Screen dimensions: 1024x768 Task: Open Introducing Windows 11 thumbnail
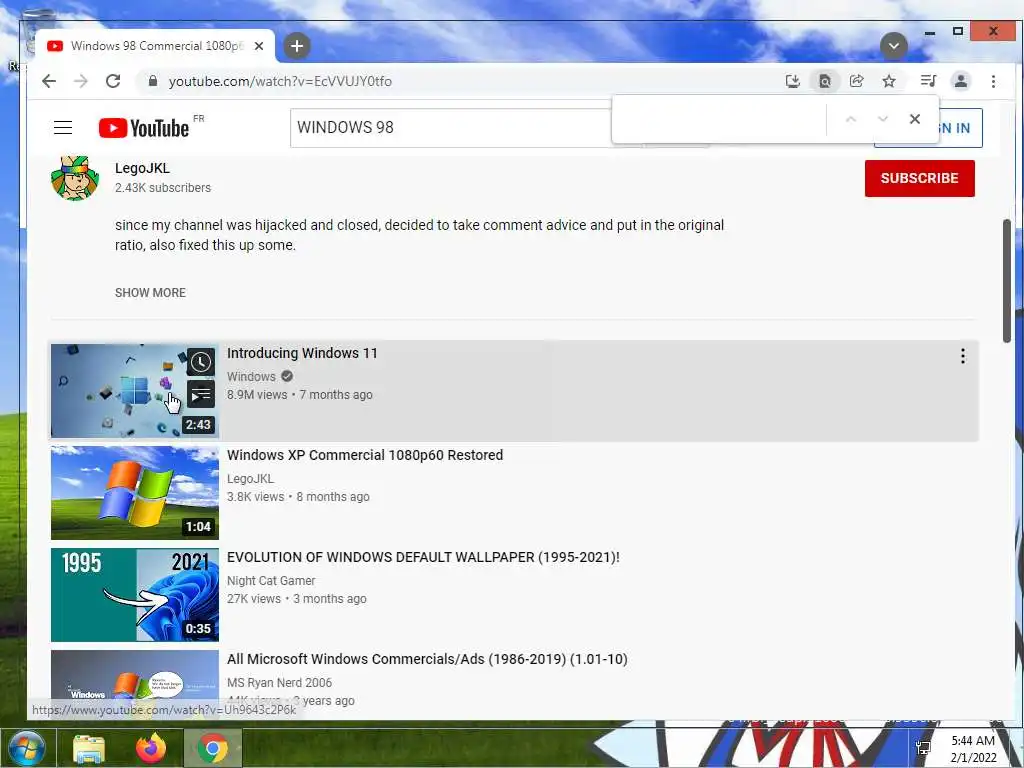[x=135, y=391]
